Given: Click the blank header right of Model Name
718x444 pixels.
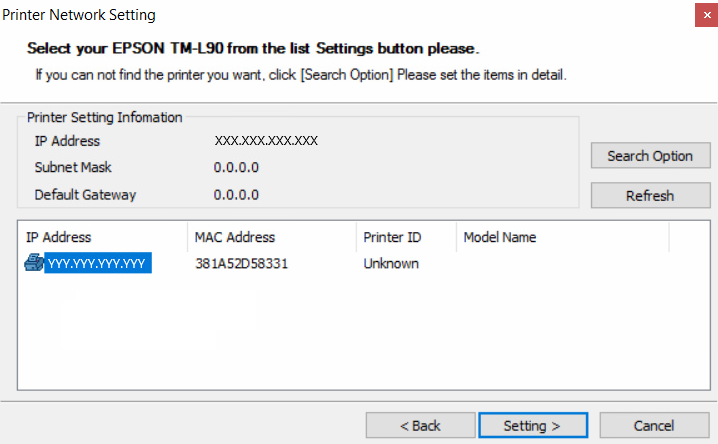Looking at the screenshot, I should click(x=688, y=237).
